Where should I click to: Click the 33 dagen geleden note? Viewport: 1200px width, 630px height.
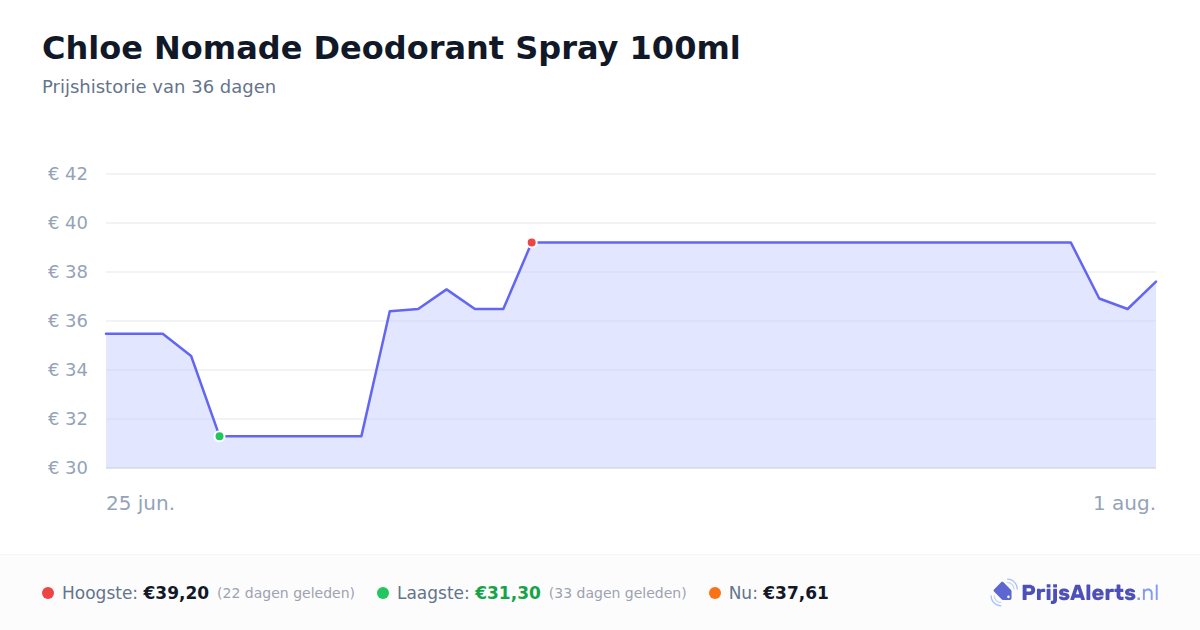click(618, 593)
